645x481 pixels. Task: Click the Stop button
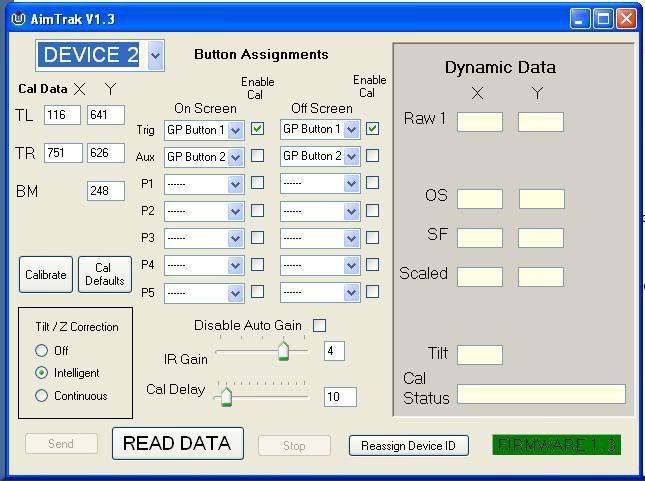pyautogui.click(x=294, y=446)
